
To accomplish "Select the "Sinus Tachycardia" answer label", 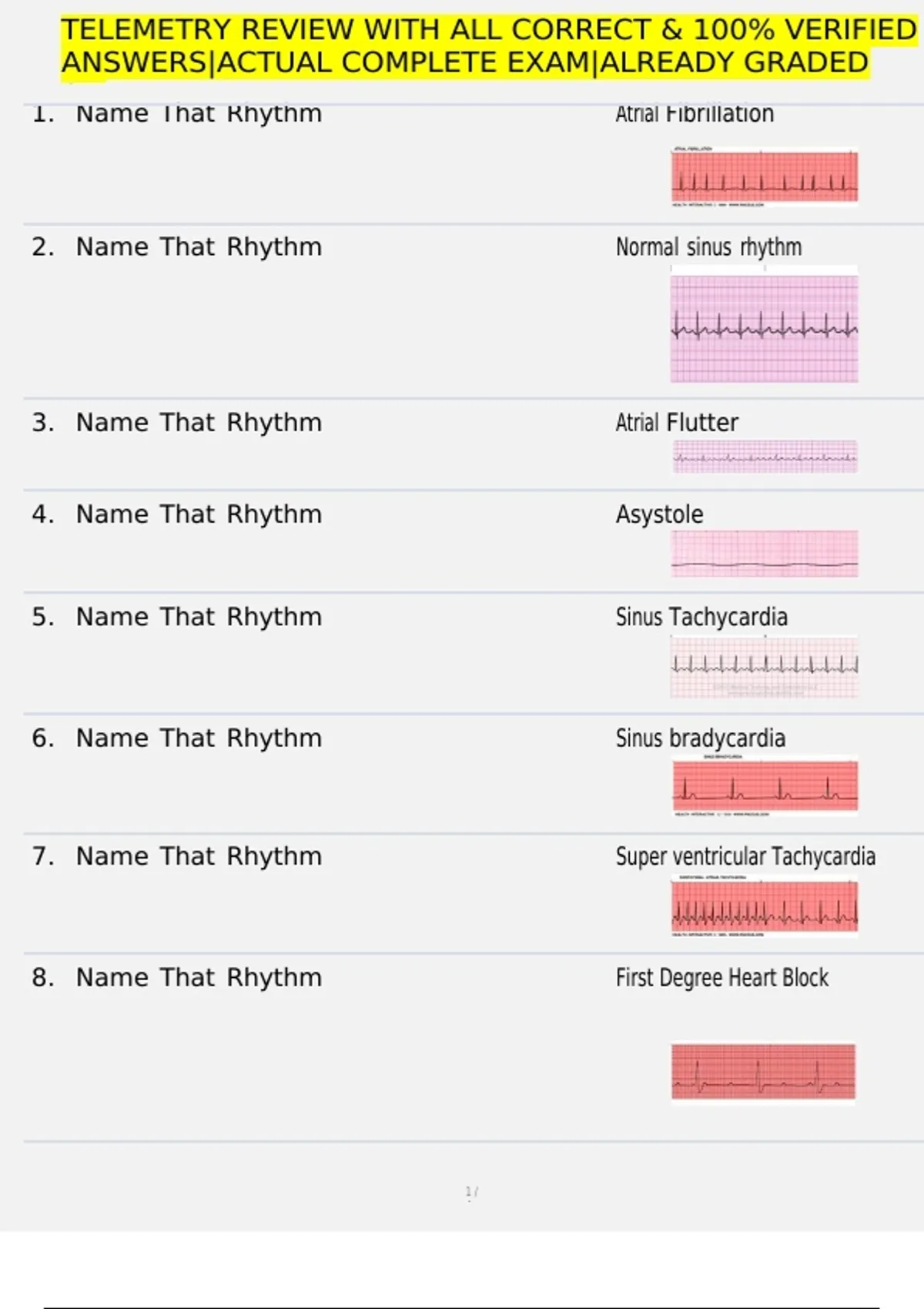I will pos(701,618).
